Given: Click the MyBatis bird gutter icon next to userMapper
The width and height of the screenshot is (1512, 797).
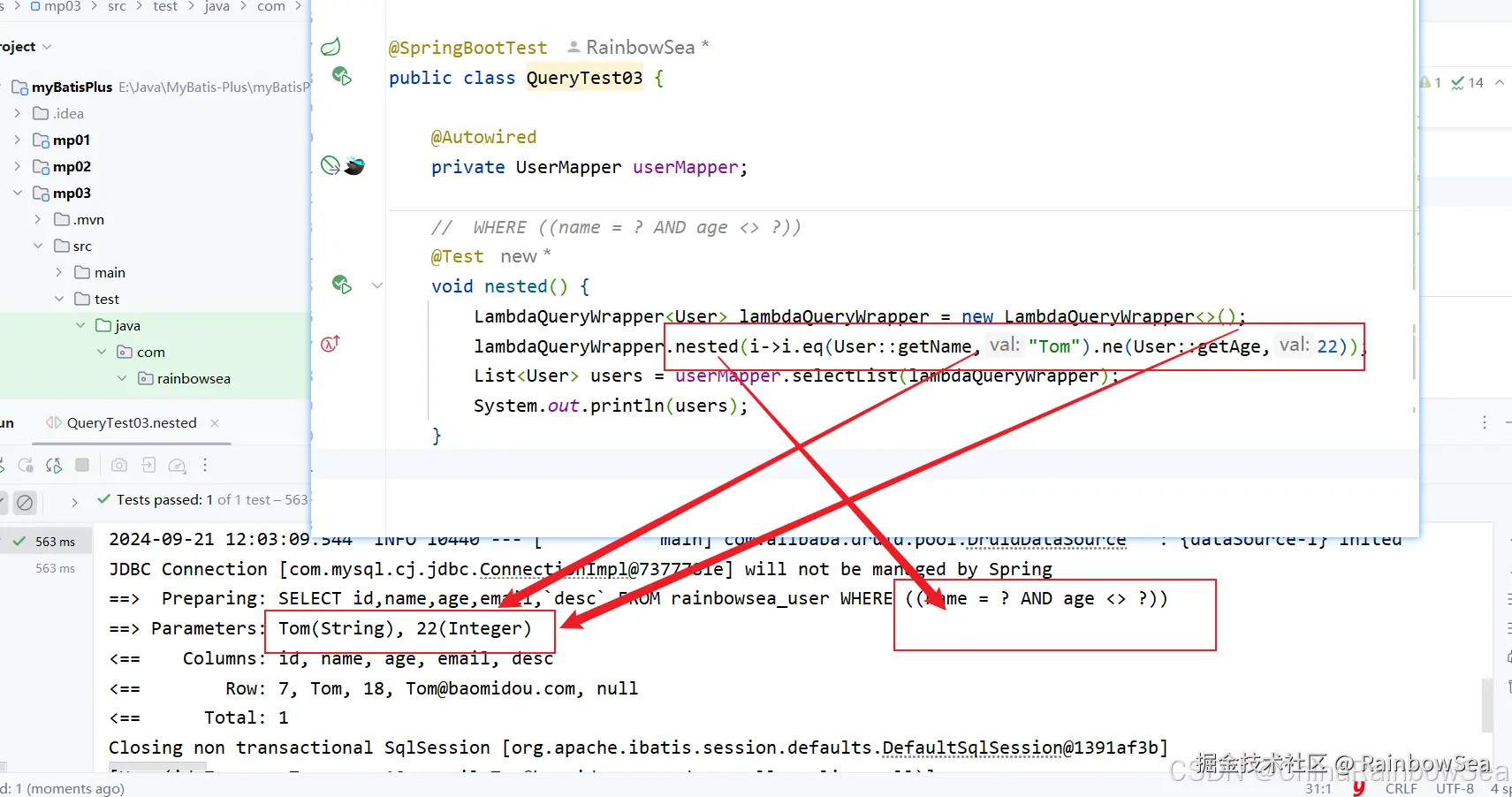Looking at the screenshot, I should (354, 165).
